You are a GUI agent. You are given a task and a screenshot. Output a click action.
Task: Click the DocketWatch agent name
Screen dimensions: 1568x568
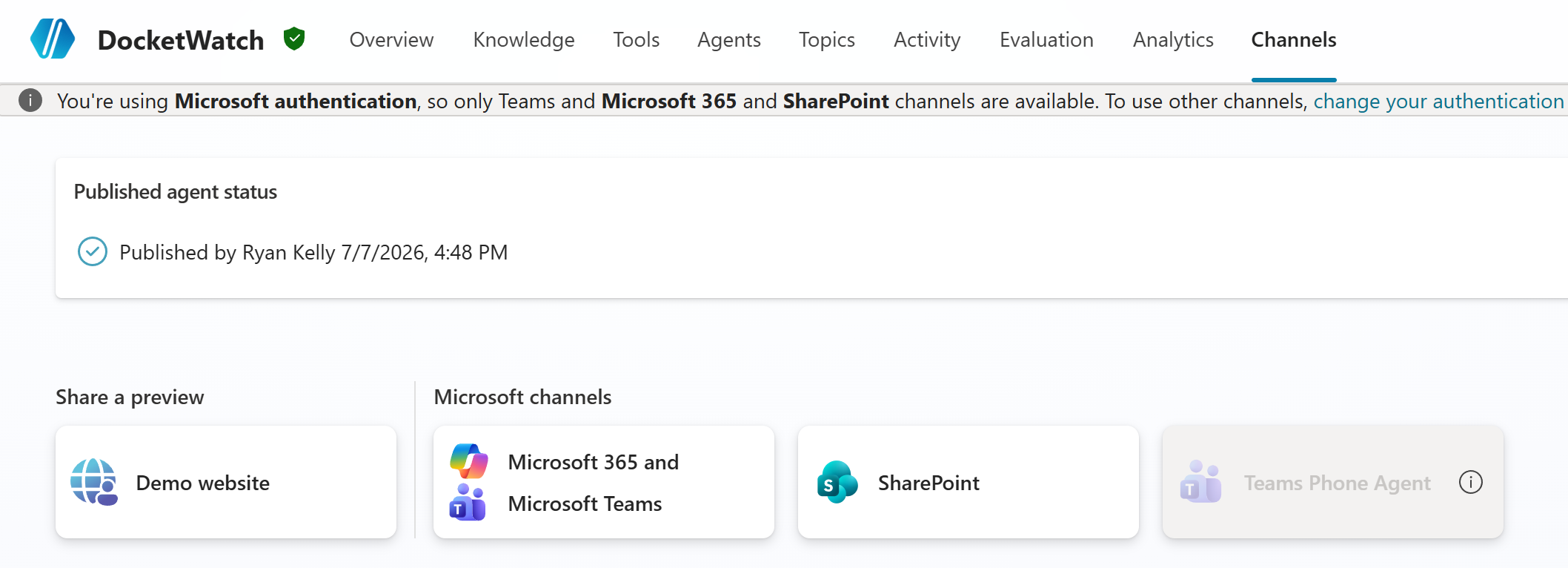pos(181,40)
